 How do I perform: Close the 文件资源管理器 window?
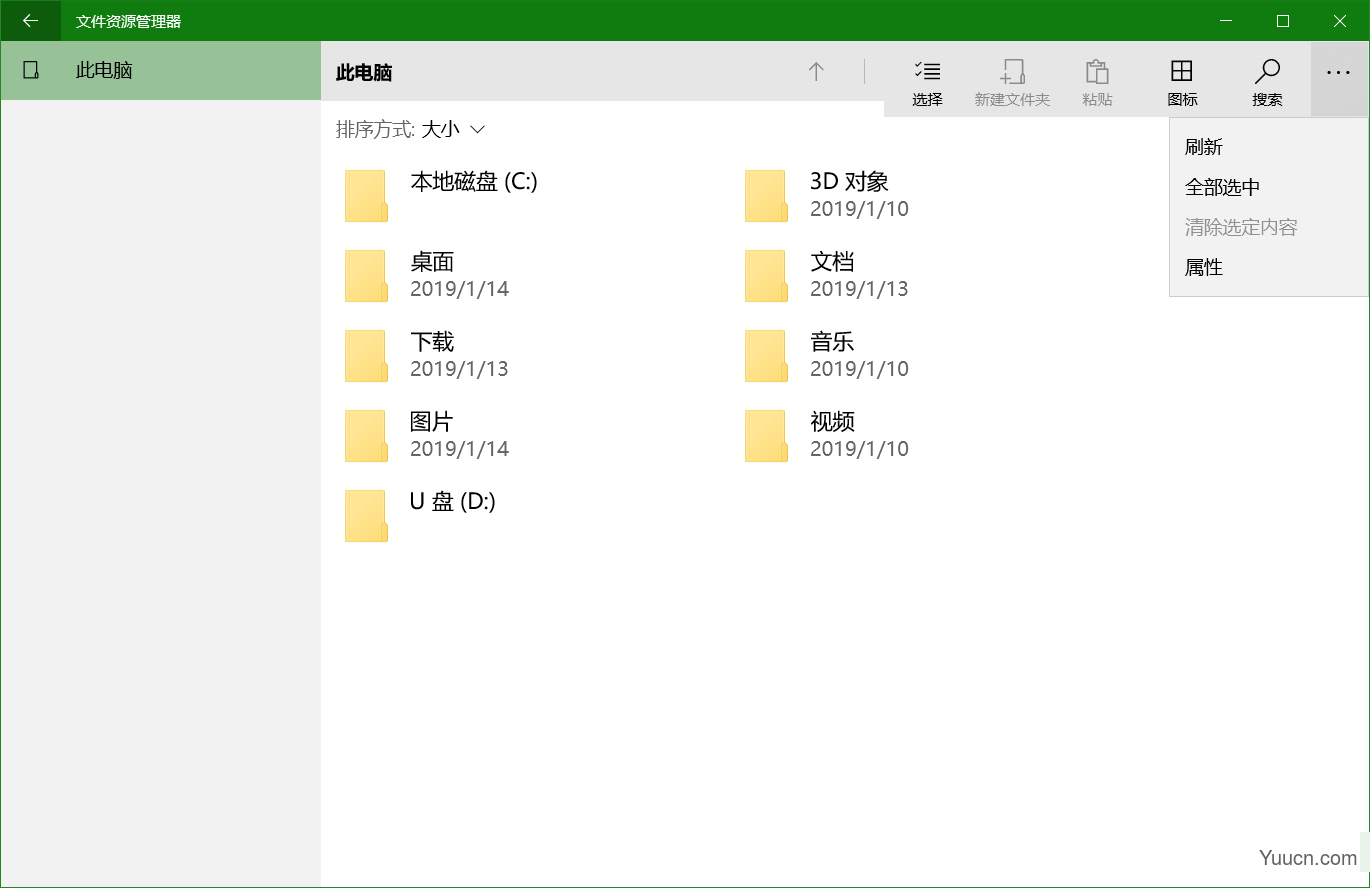click(x=1340, y=20)
